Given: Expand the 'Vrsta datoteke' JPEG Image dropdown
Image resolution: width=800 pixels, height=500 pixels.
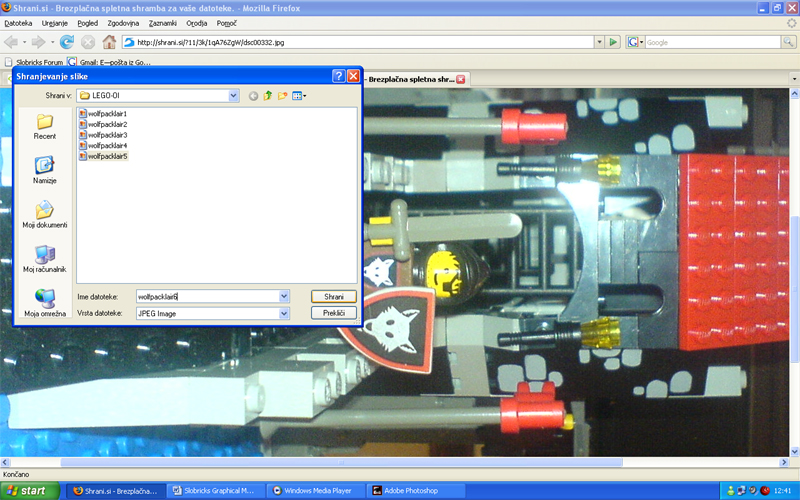Looking at the screenshot, I should click(x=284, y=313).
